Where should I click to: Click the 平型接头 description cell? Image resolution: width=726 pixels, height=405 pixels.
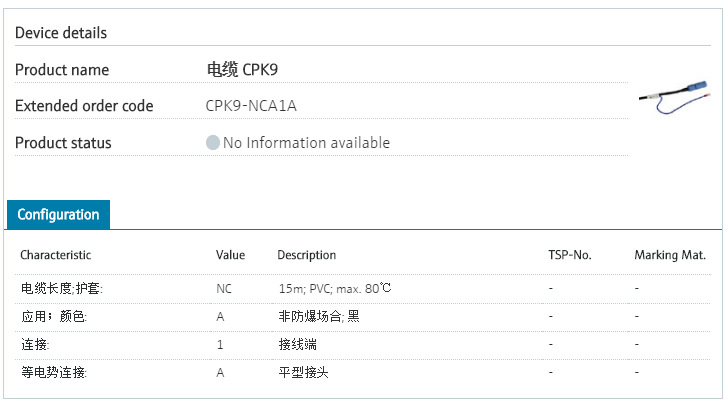303,372
